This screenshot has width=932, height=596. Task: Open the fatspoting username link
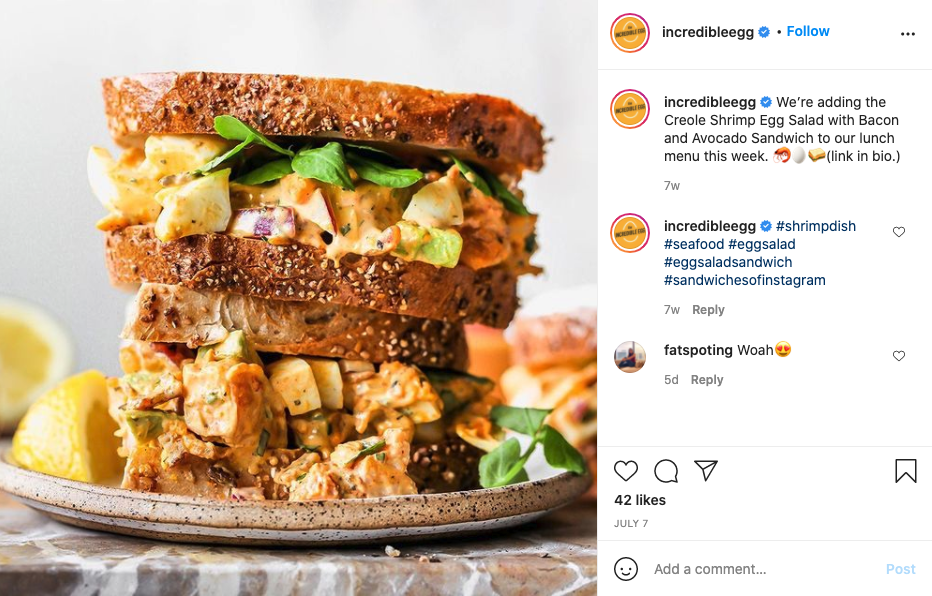pyautogui.click(x=698, y=350)
